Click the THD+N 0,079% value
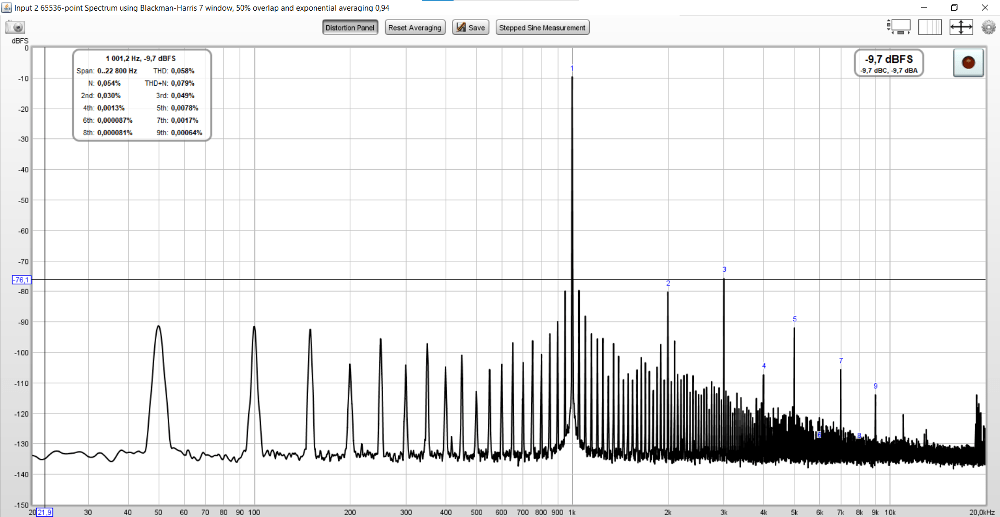This screenshot has height=517, width=1000. (183, 84)
